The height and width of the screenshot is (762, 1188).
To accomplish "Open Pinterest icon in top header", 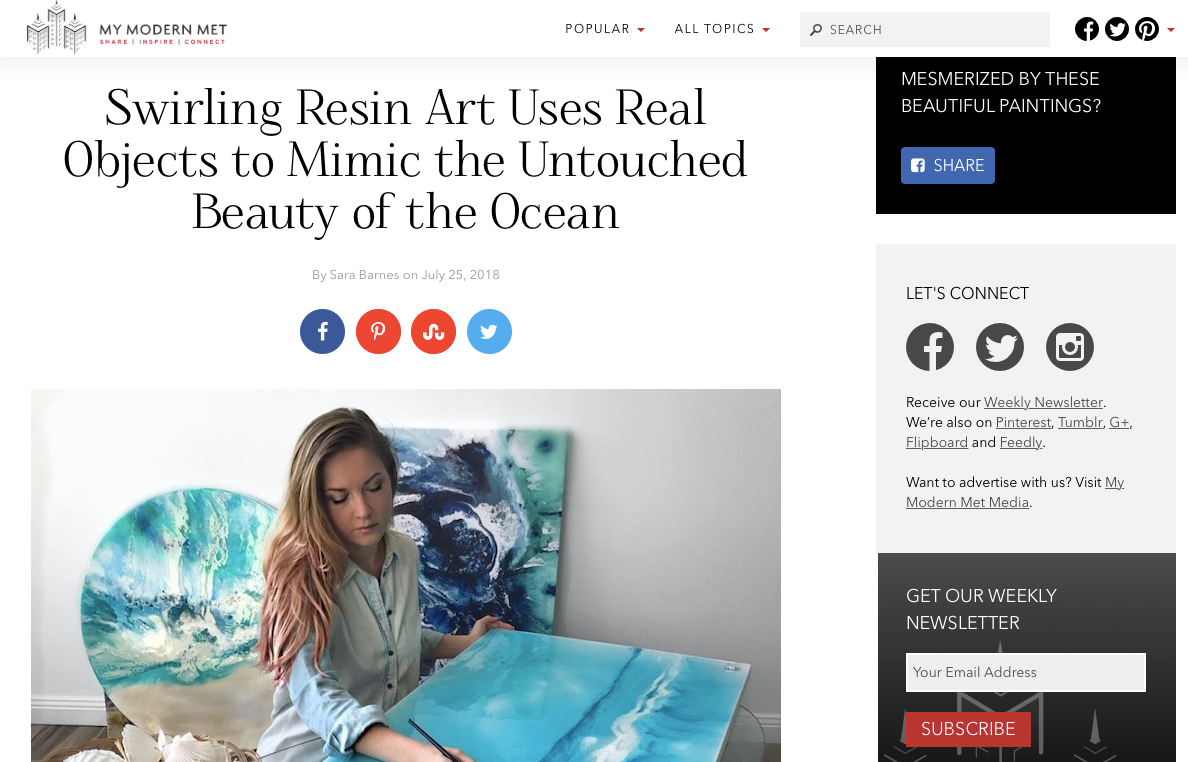I will [1147, 29].
